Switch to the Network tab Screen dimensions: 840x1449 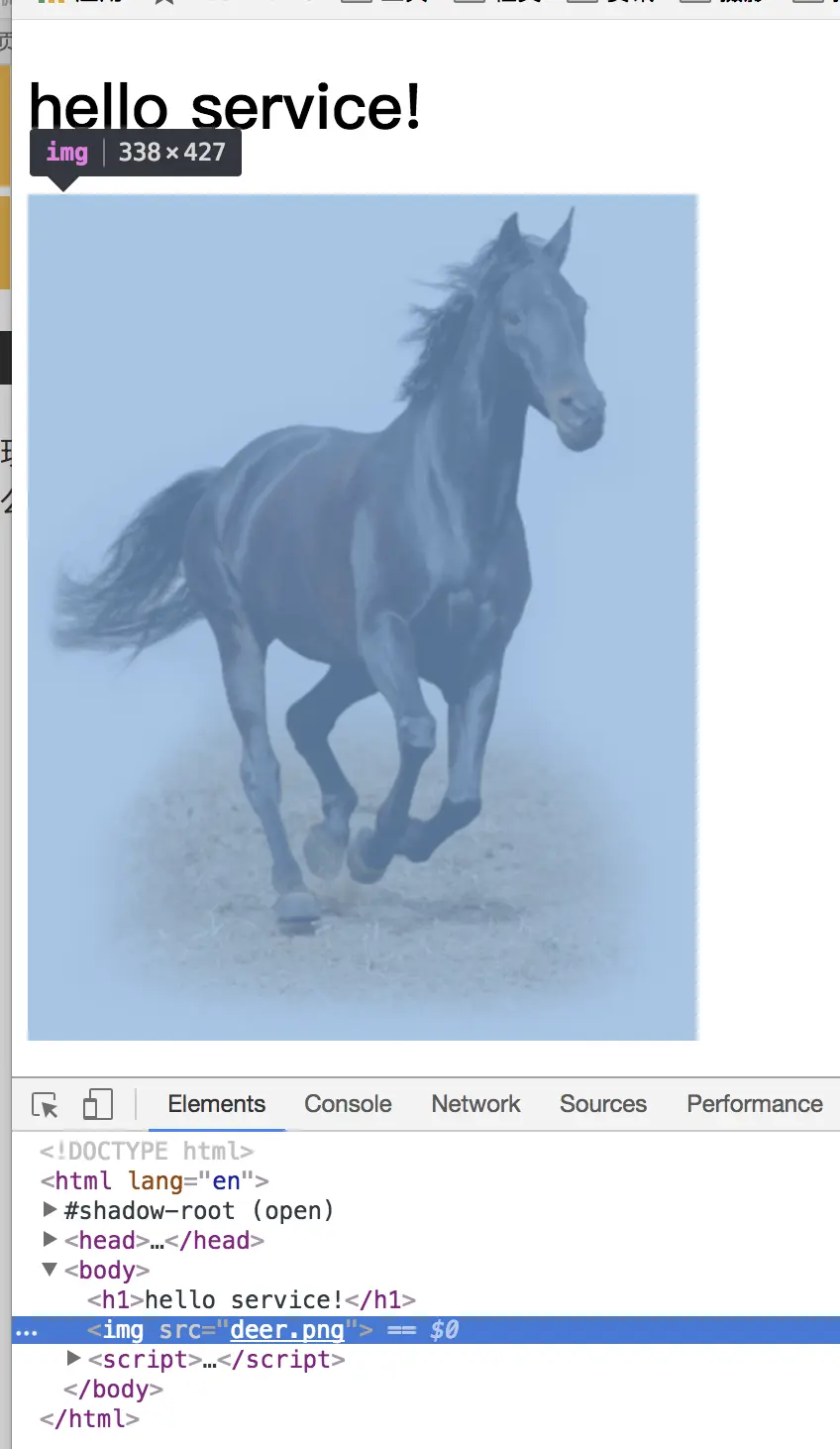pos(475,1104)
